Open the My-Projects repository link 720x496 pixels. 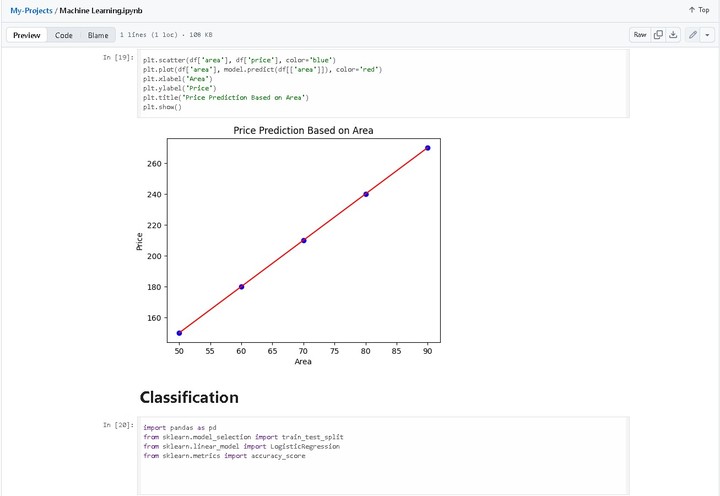click(x=30, y=10)
